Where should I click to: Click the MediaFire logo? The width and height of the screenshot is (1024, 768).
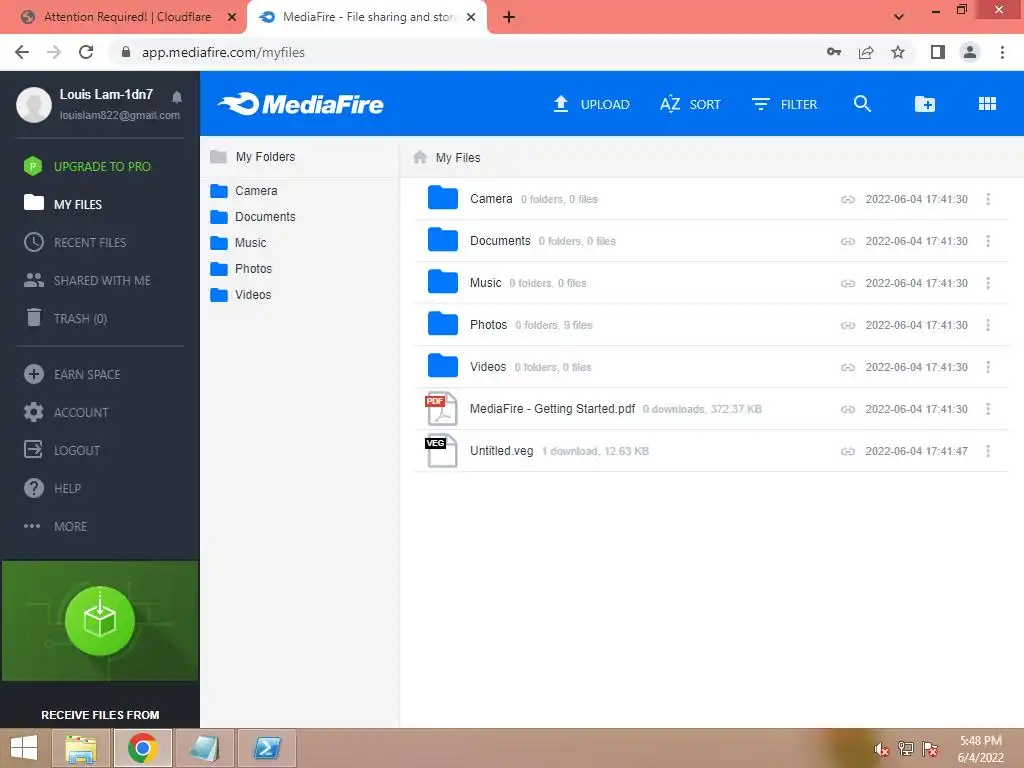[301, 104]
